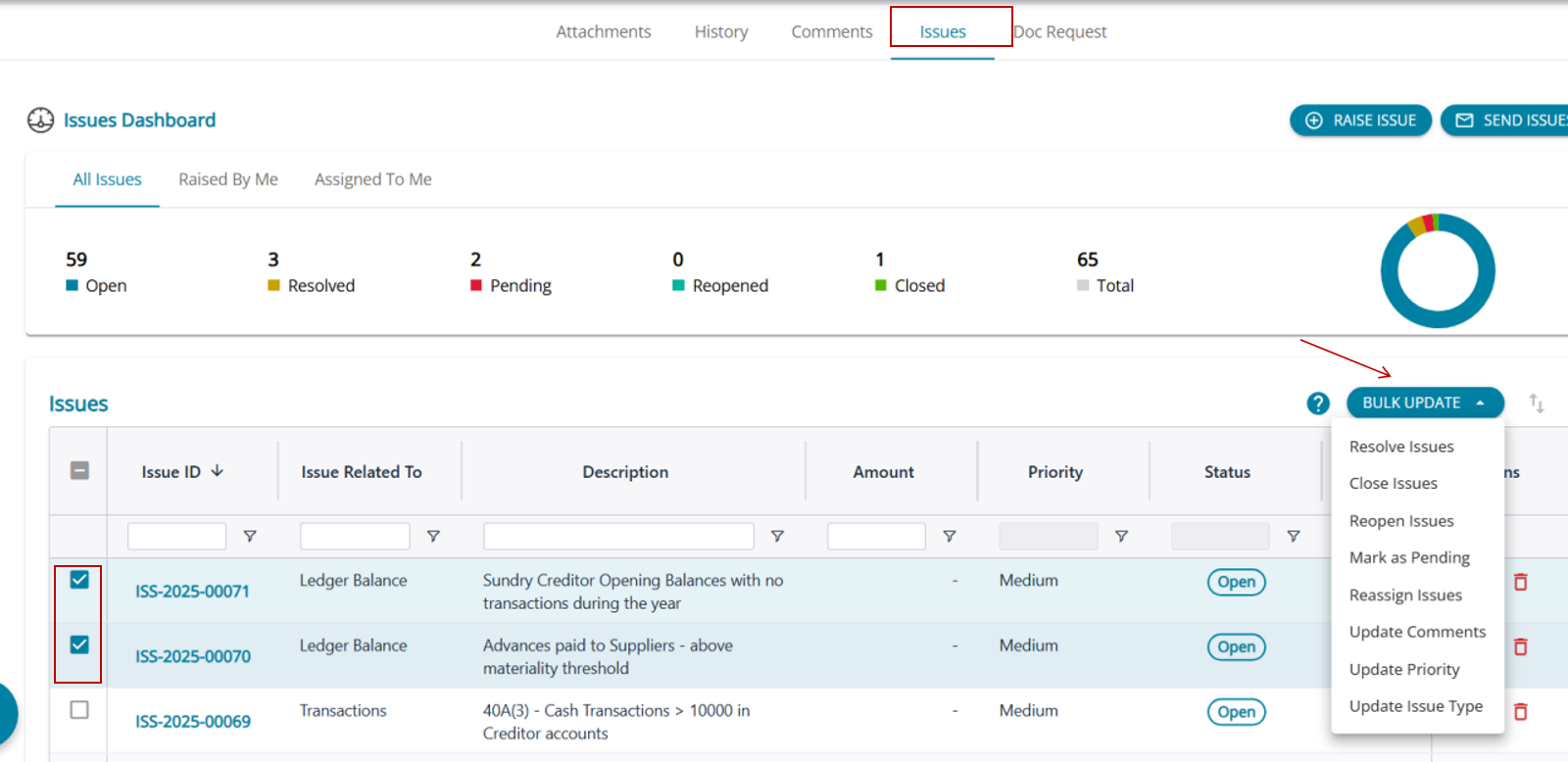Collapse the Bulk Update dropdown
Image resolution: width=1568 pixels, height=762 pixels.
coord(1424,403)
